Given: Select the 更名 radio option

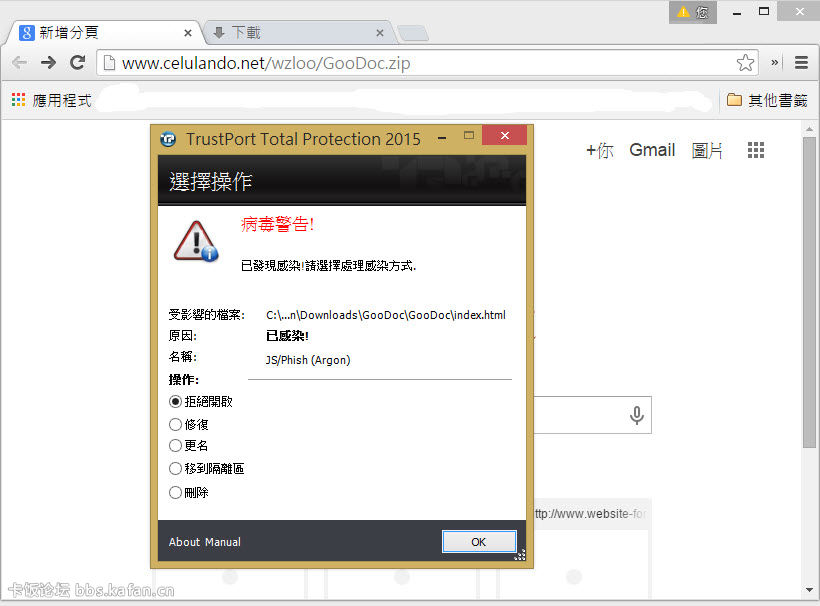Looking at the screenshot, I should (176, 445).
